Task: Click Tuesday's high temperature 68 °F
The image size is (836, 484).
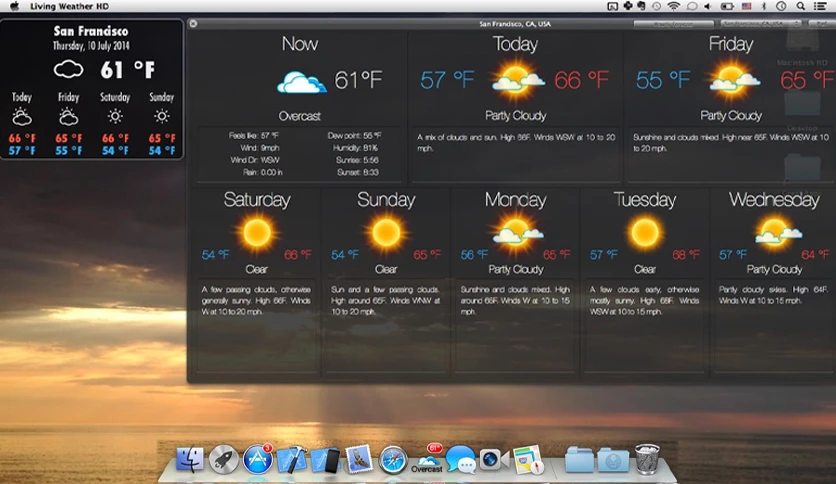Action: tap(686, 255)
